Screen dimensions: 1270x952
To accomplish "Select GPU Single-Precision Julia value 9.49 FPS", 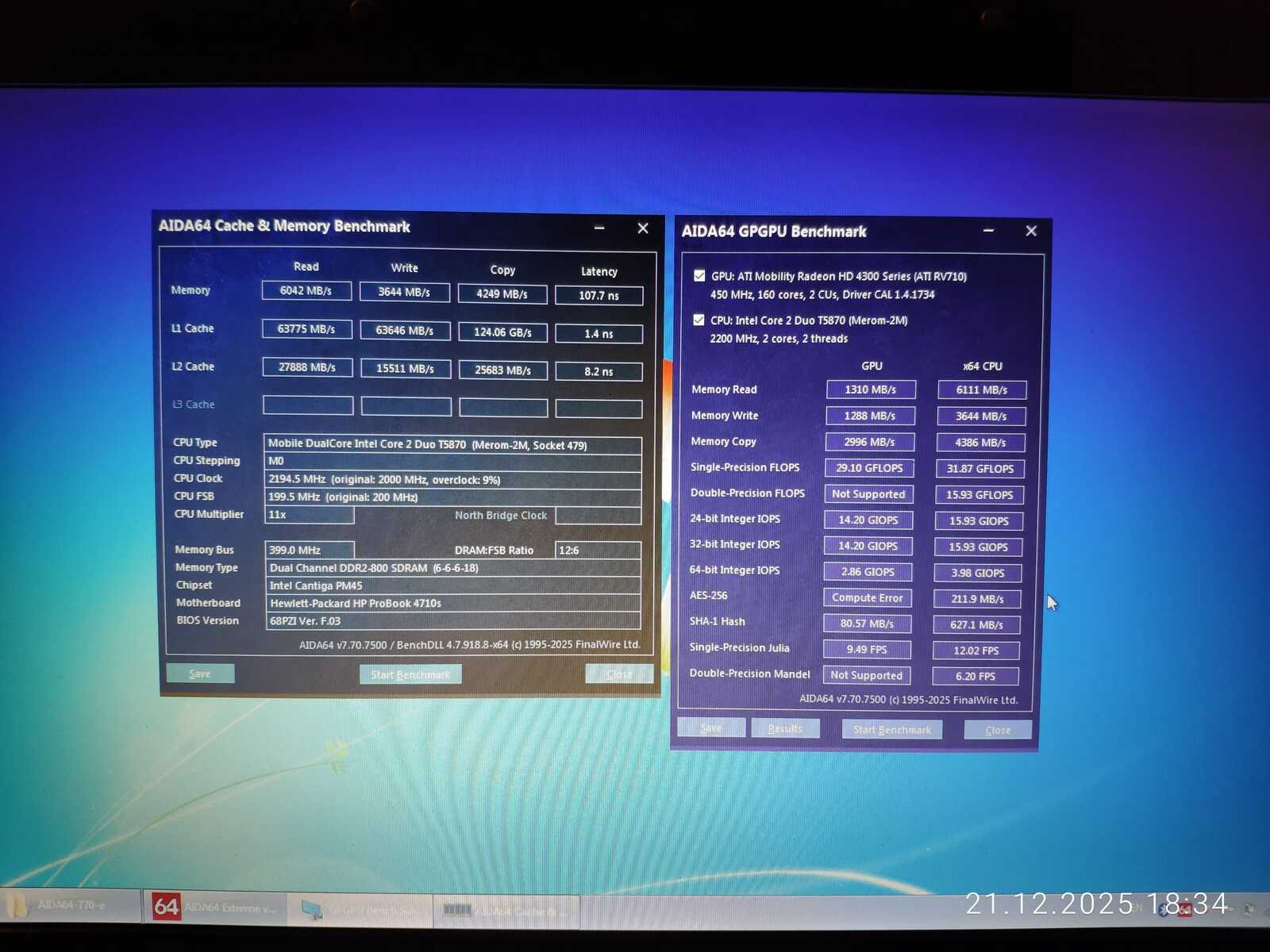I will click(867, 650).
